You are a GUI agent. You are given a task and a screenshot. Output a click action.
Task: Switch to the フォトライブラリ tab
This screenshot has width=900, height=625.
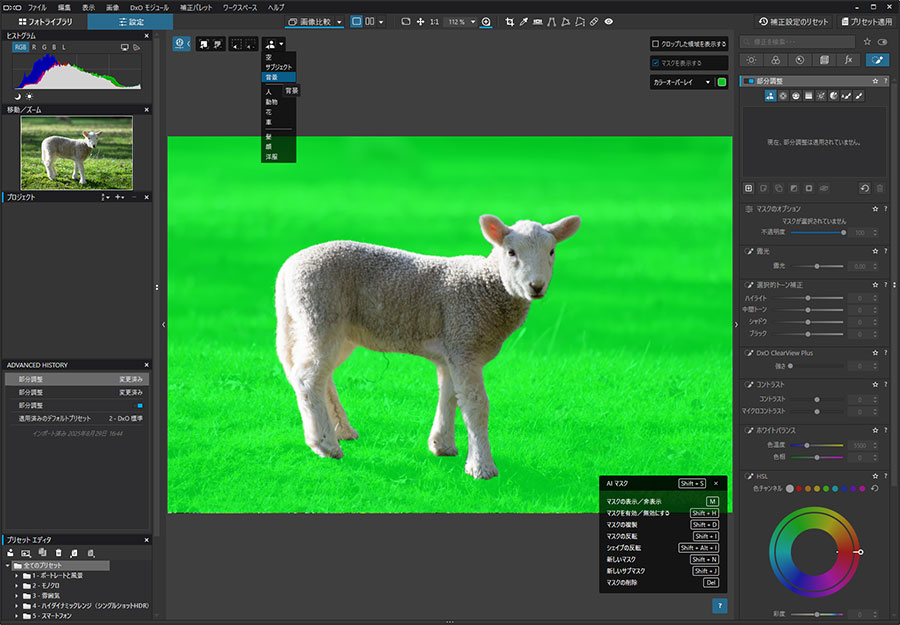[45, 22]
